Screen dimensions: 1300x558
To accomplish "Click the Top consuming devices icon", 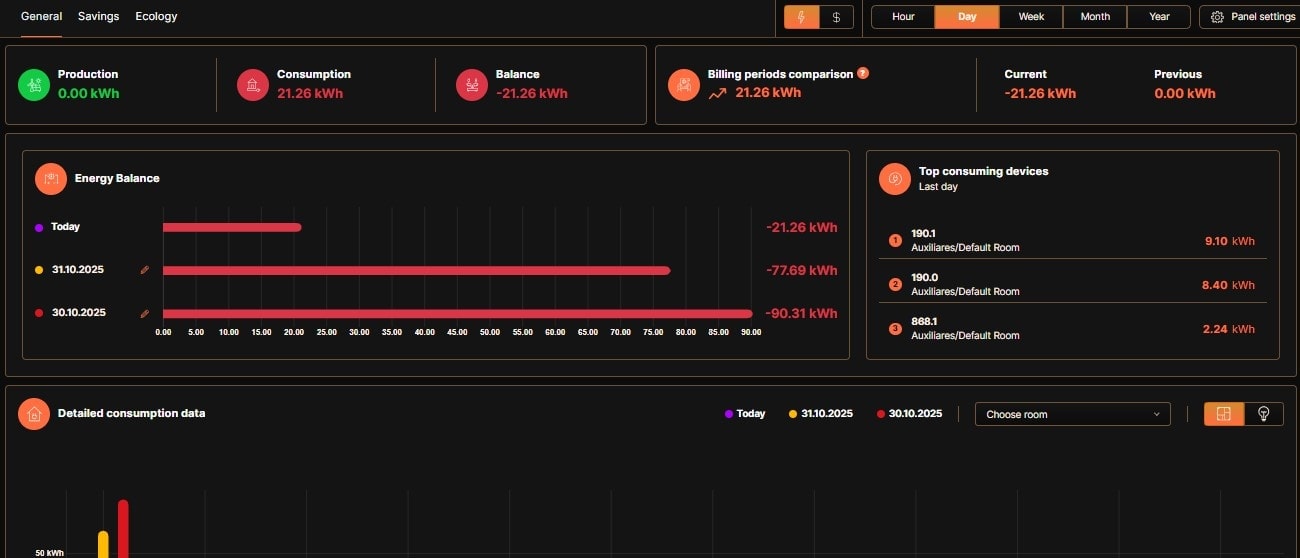I will click(x=895, y=179).
